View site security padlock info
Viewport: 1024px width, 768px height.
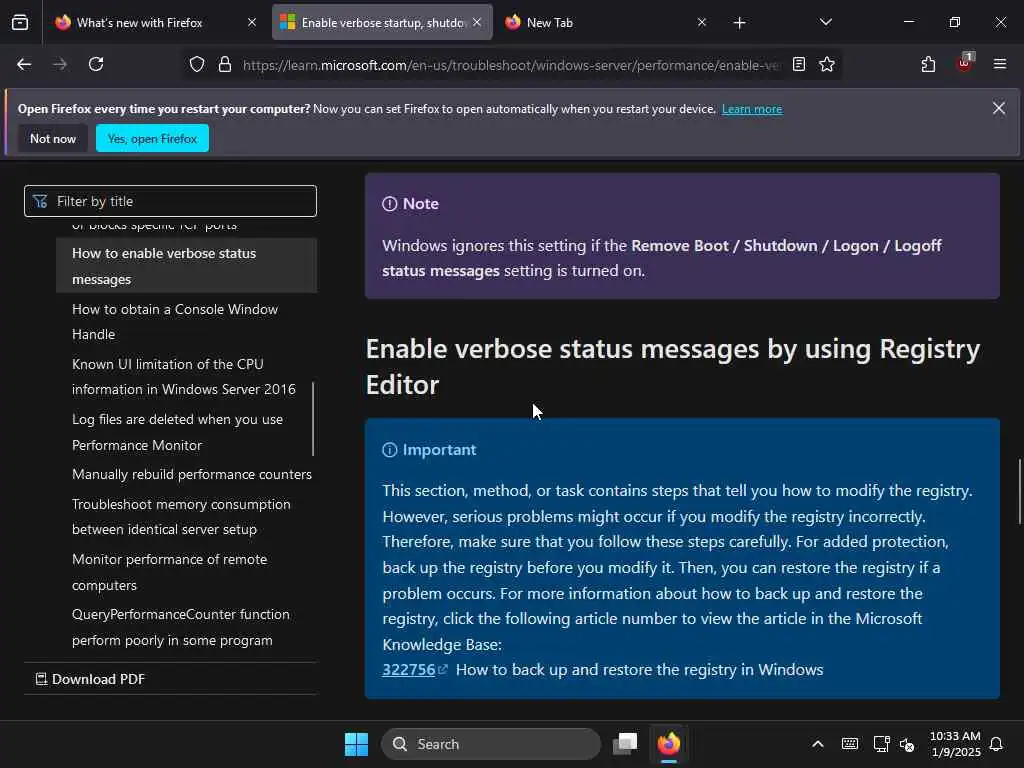(225, 64)
